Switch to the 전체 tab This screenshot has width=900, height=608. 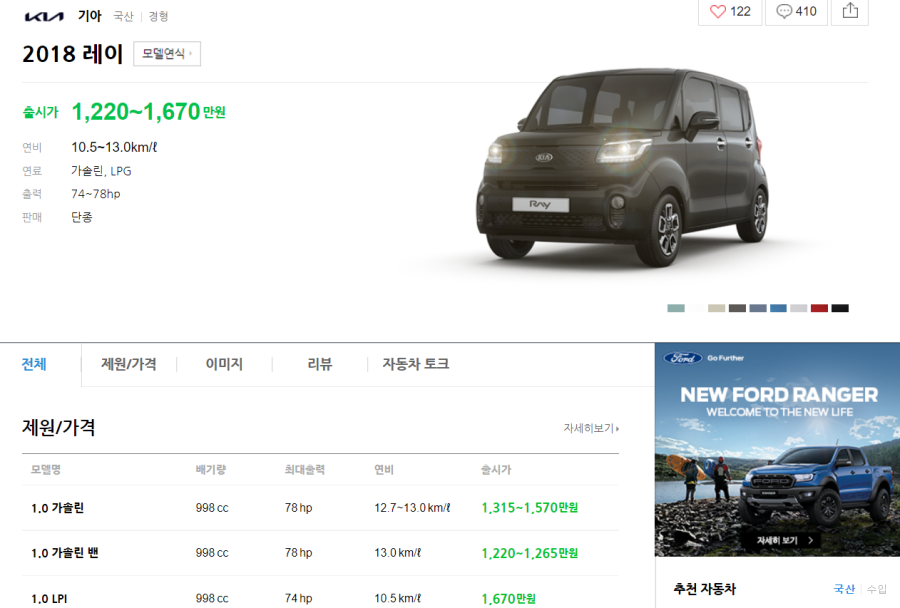[x=34, y=364]
